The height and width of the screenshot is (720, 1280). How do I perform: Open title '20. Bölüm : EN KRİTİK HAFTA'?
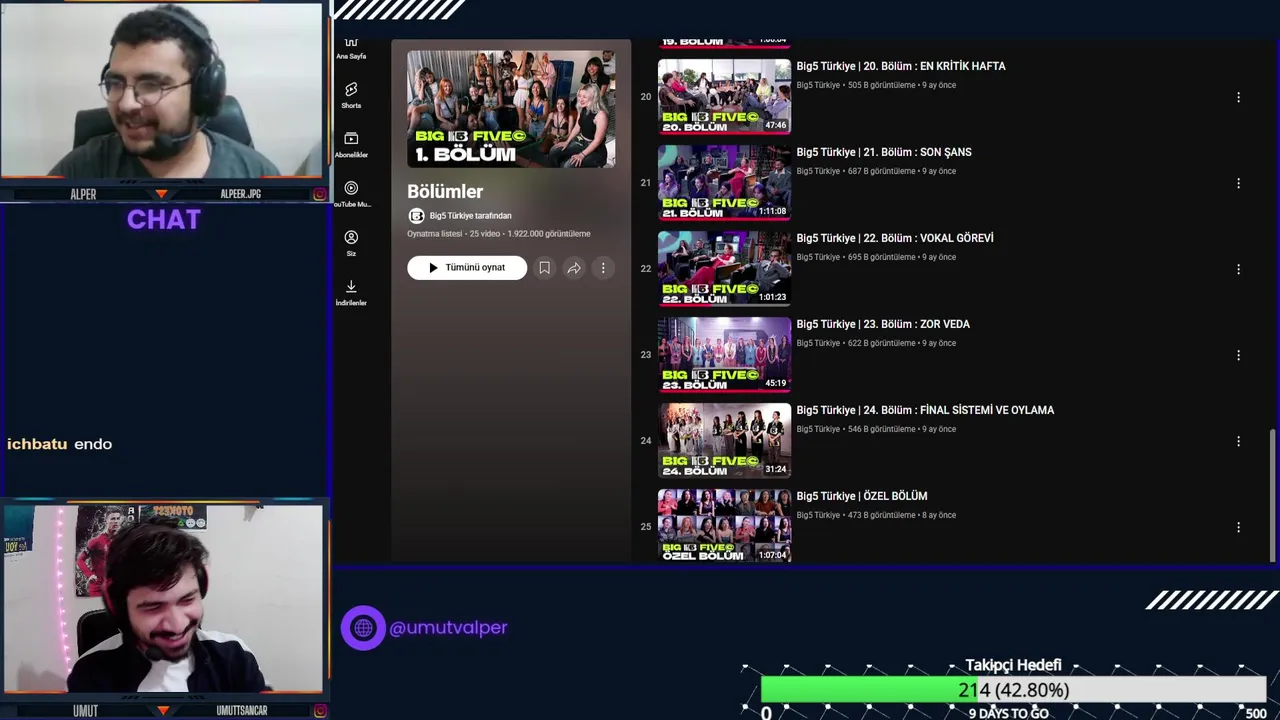click(x=901, y=66)
